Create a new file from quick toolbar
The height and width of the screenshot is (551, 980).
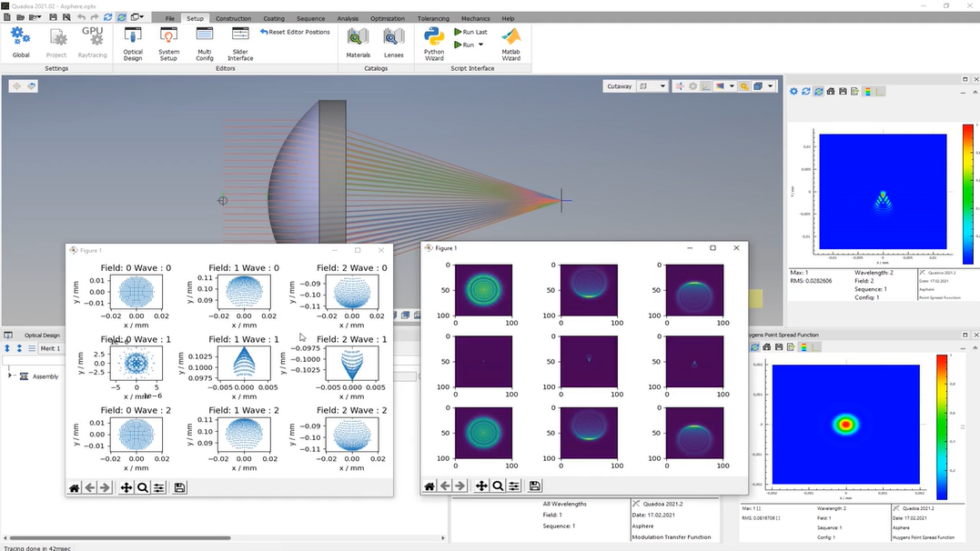[8, 17]
